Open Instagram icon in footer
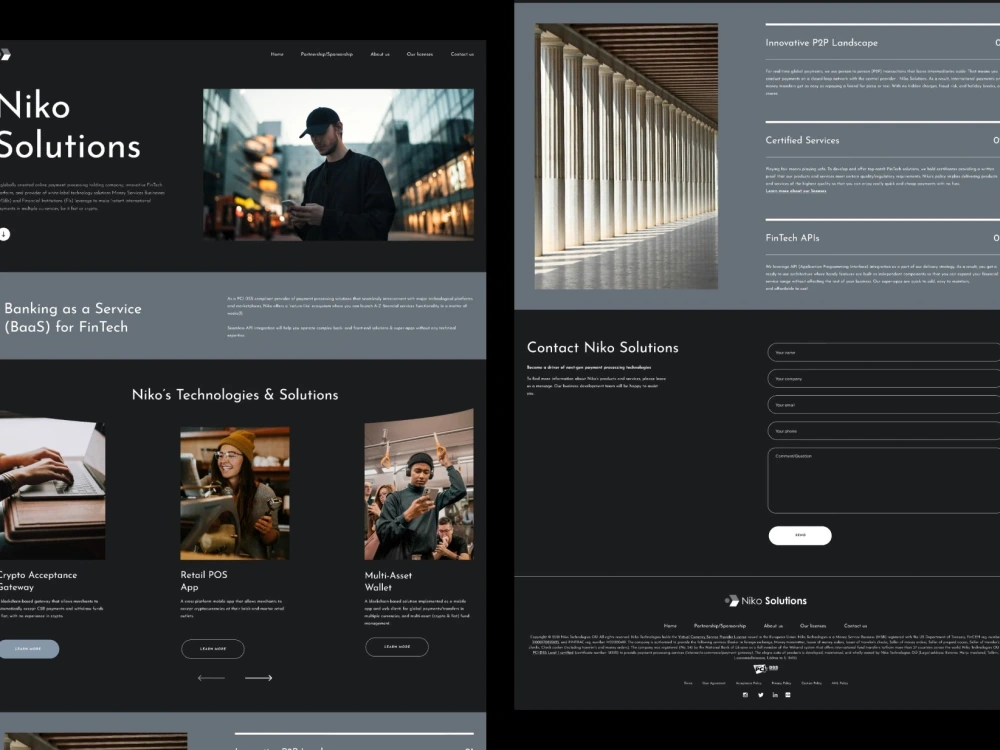 pos(745,695)
